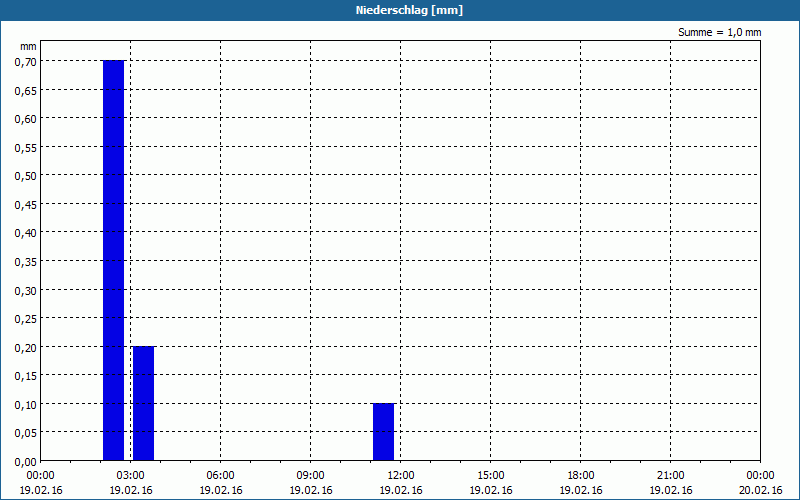The width and height of the screenshot is (800, 500).
Task: Click the 00:00 label above 19.02.16
Action: point(41,476)
